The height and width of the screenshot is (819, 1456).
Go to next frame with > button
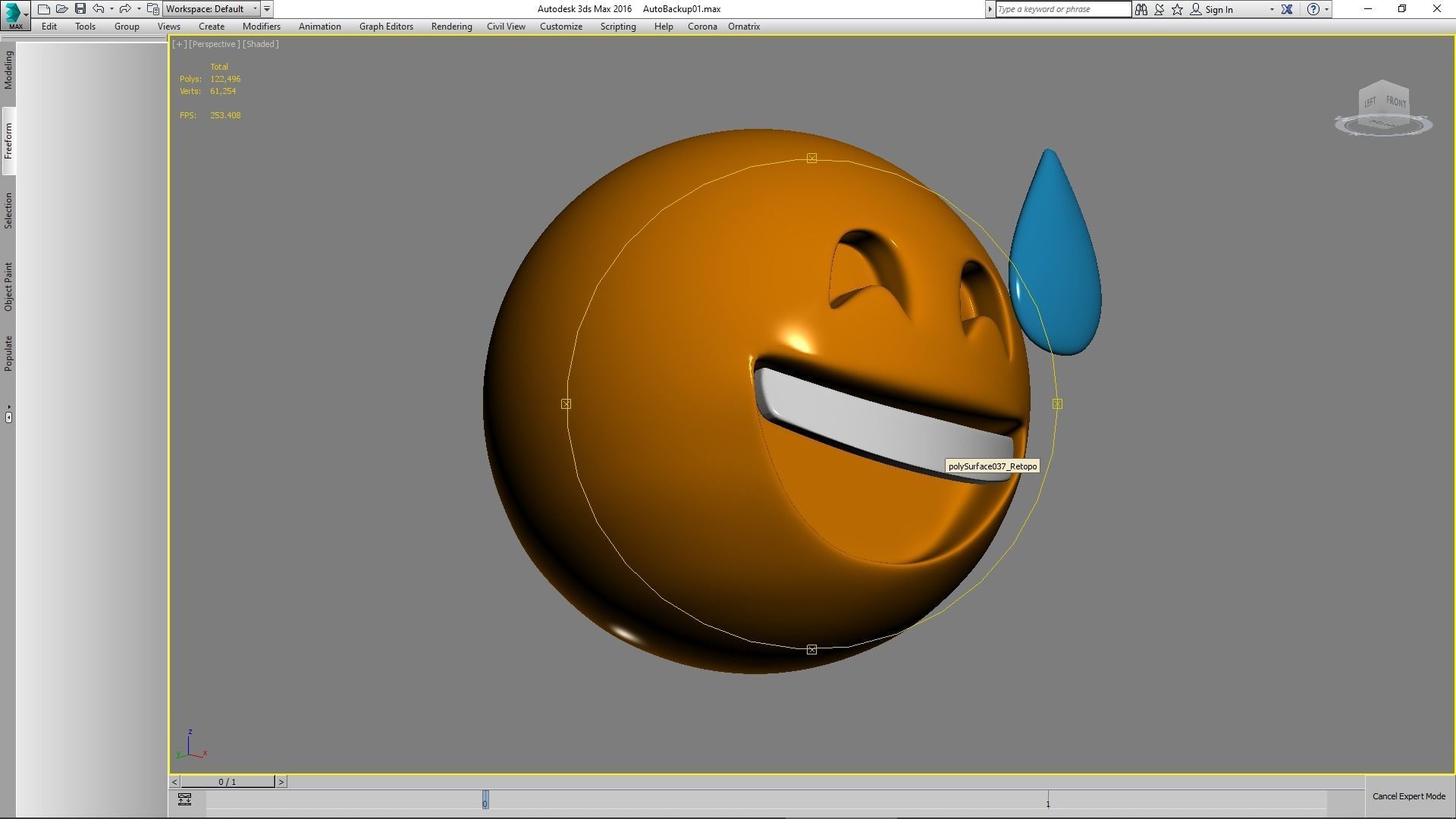tap(281, 782)
